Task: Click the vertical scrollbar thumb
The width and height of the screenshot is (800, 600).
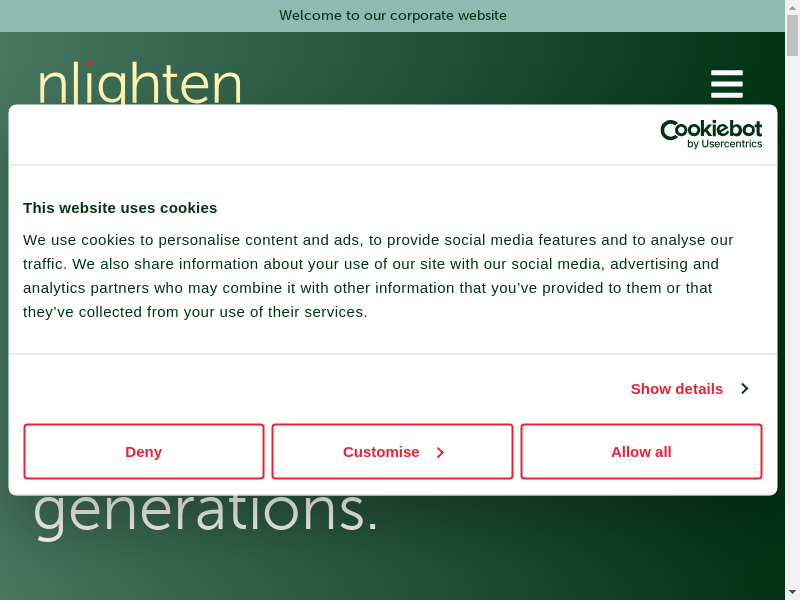Action: click(792, 36)
